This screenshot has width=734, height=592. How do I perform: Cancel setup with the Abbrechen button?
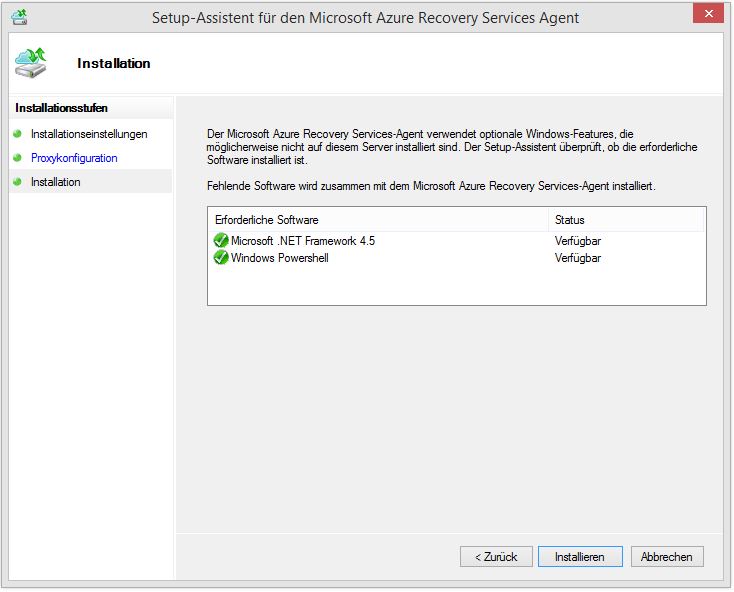pos(667,556)
